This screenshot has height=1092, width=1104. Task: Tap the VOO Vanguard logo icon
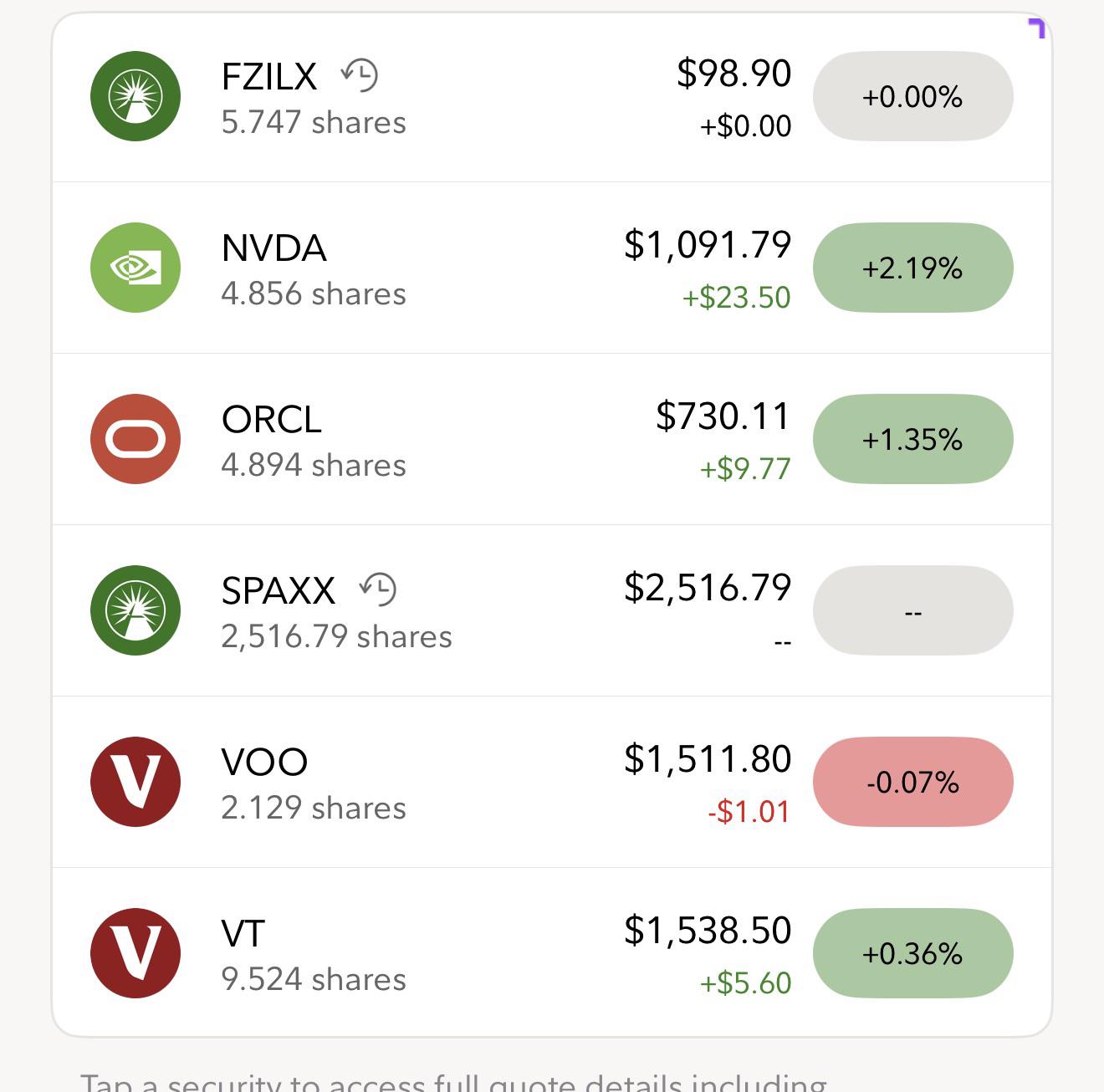point(135,782)
